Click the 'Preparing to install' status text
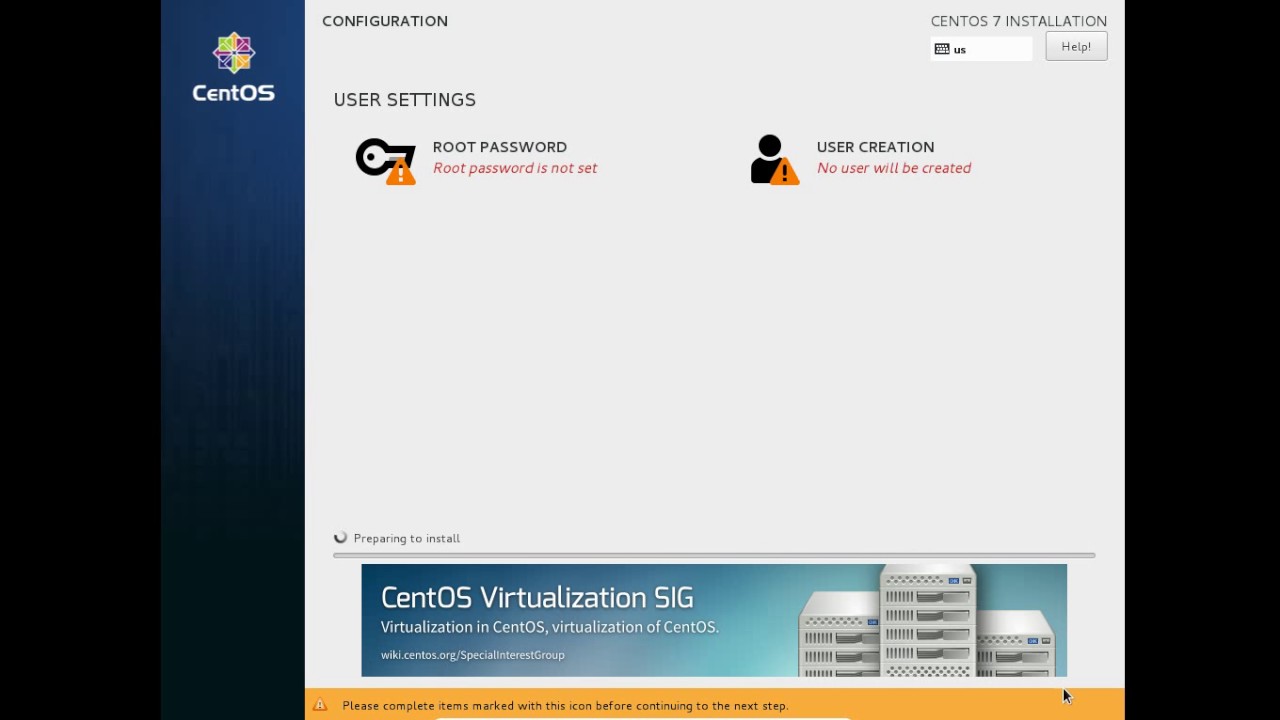This screenshot has width=1280, height=720. click(406, 538)
